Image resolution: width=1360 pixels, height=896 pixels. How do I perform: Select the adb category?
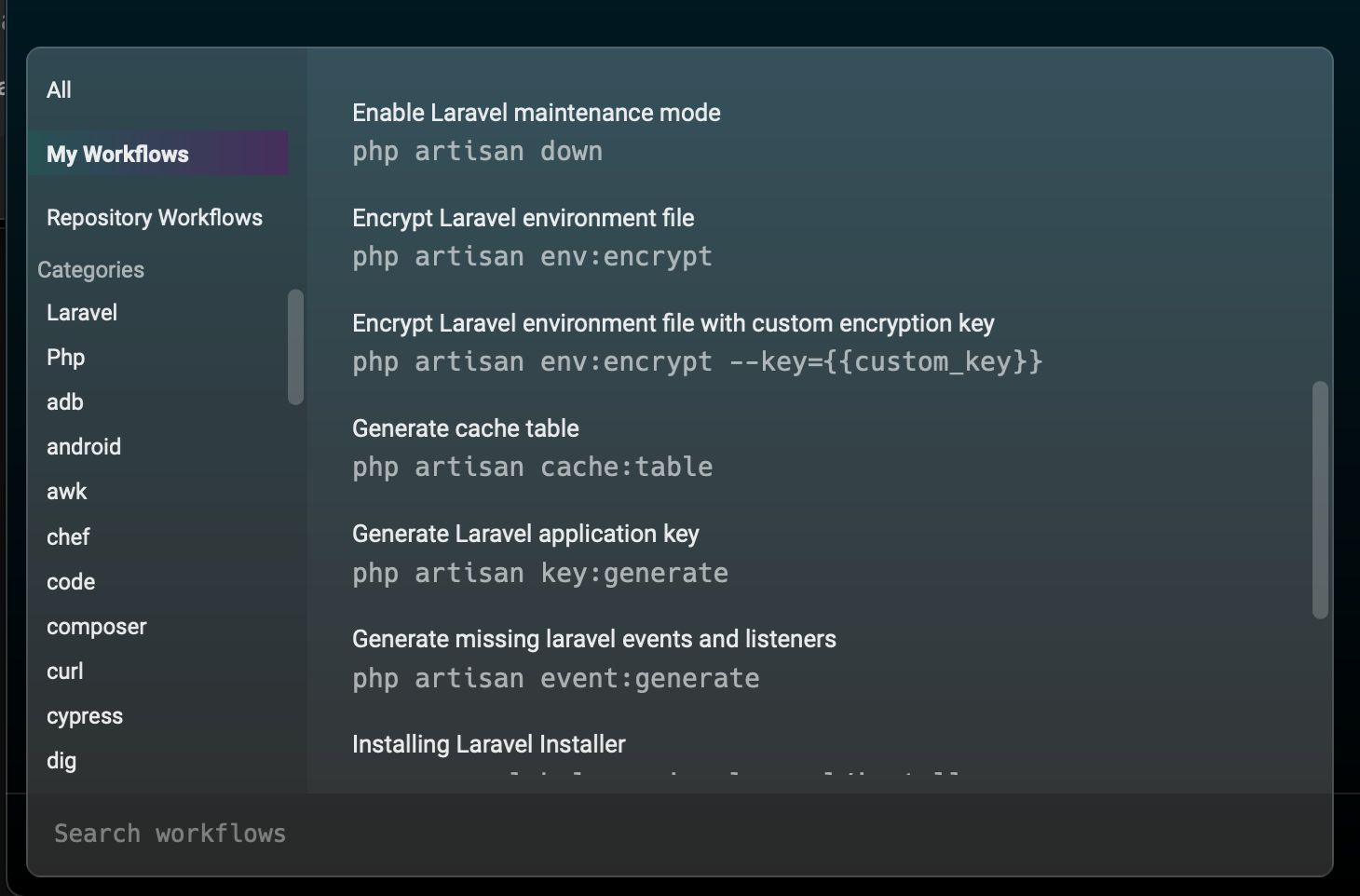tap(65, 402)
